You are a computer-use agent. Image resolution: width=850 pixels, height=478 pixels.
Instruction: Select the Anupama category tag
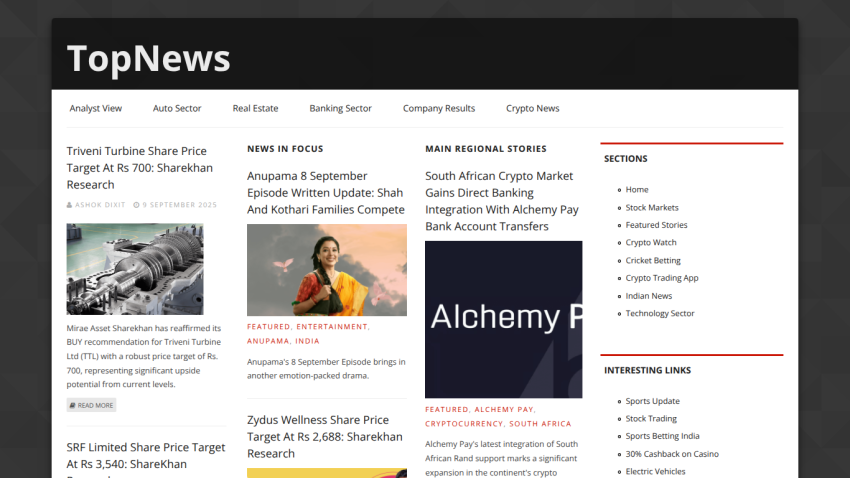pyautogui.click(x=268, y=341)
